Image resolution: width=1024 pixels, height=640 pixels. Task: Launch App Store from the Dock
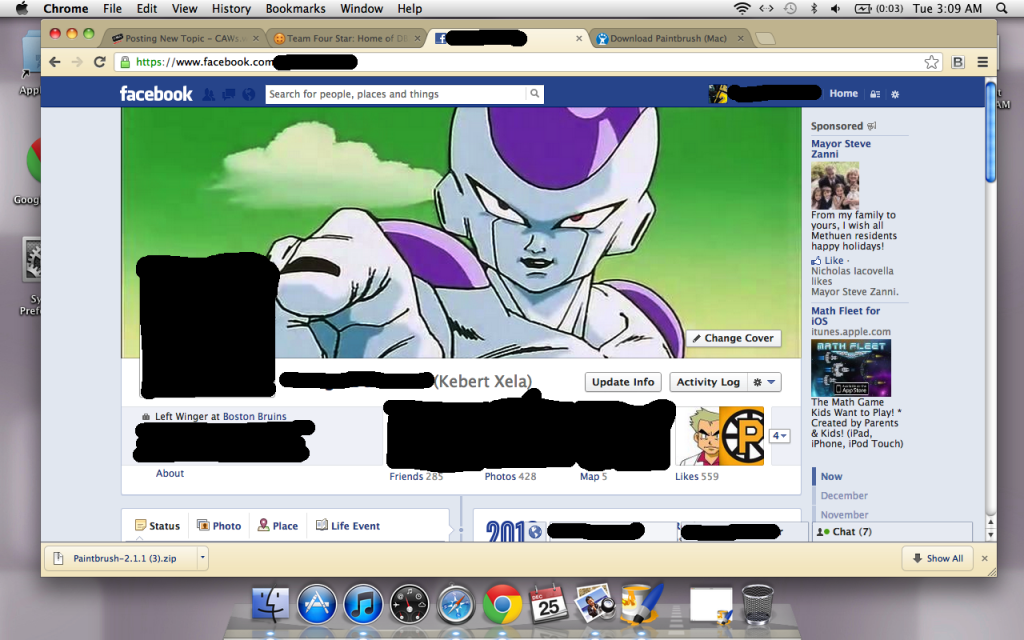coord(317,604)
